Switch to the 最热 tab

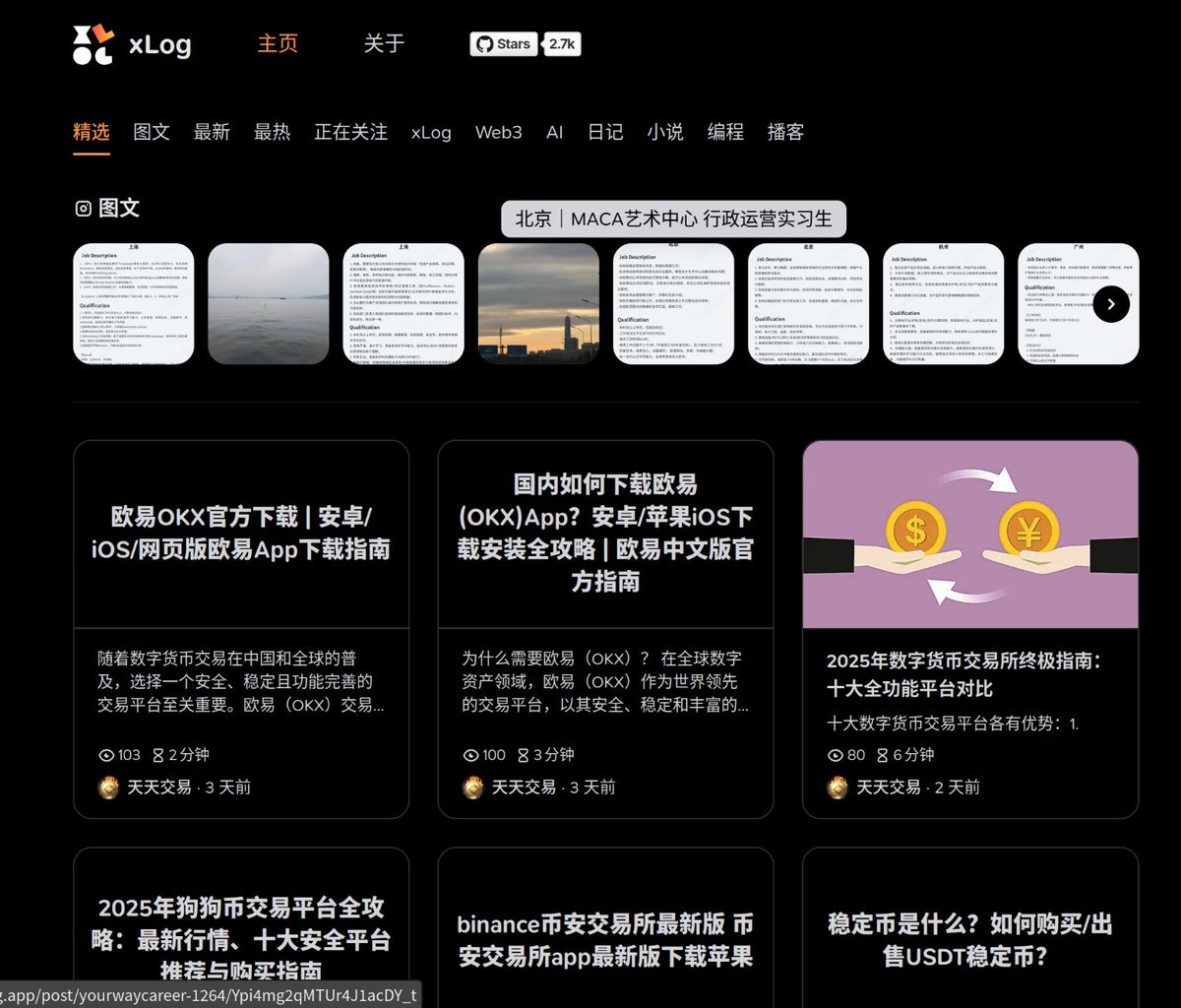pos(272,132)
